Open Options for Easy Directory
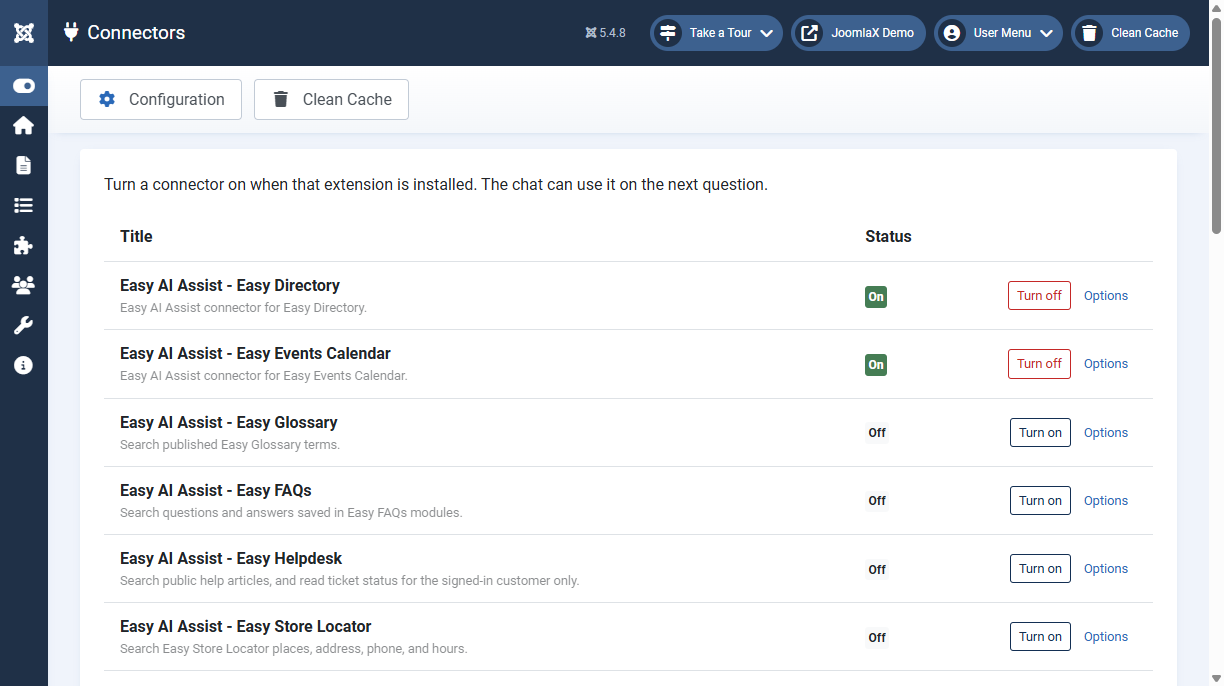The image size is (1224, 686). tap(1106, 296)
